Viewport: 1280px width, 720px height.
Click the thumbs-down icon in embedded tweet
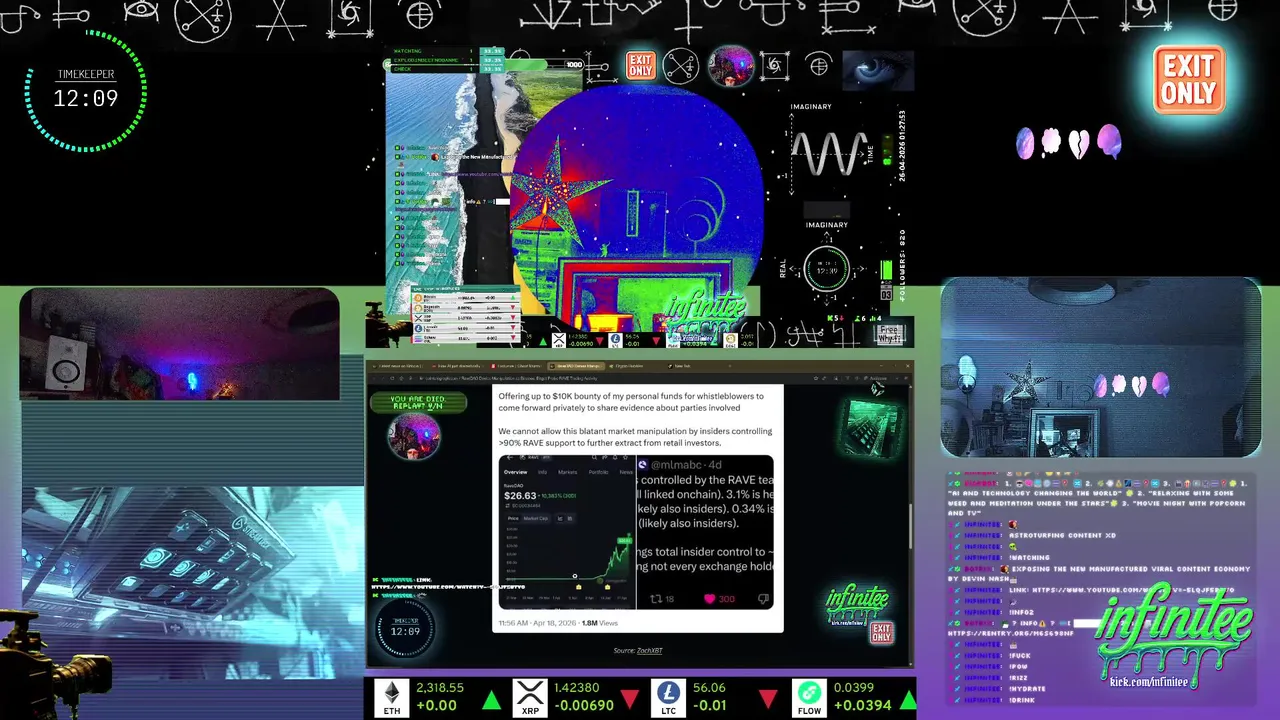(763, 599)
